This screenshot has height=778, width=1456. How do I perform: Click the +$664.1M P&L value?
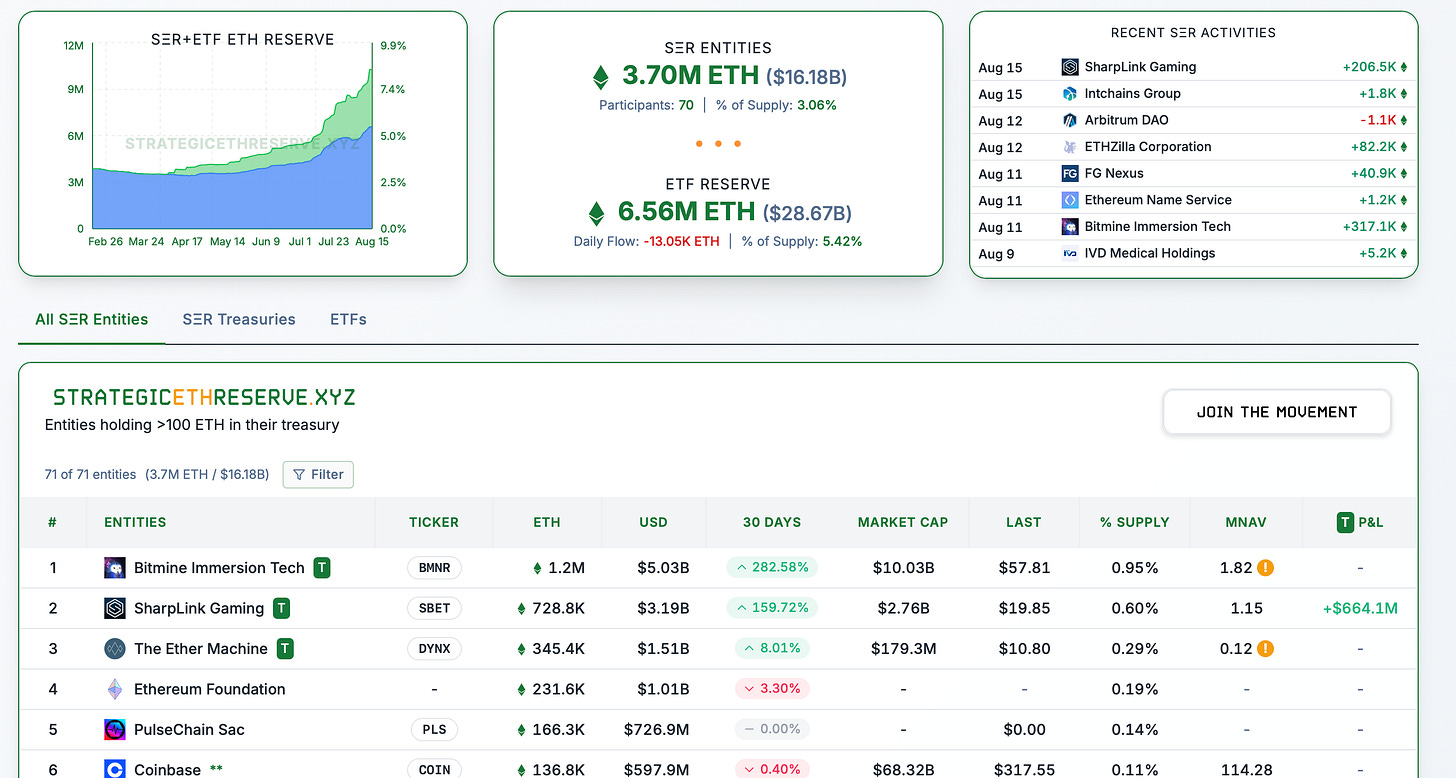click(1360, 608)
